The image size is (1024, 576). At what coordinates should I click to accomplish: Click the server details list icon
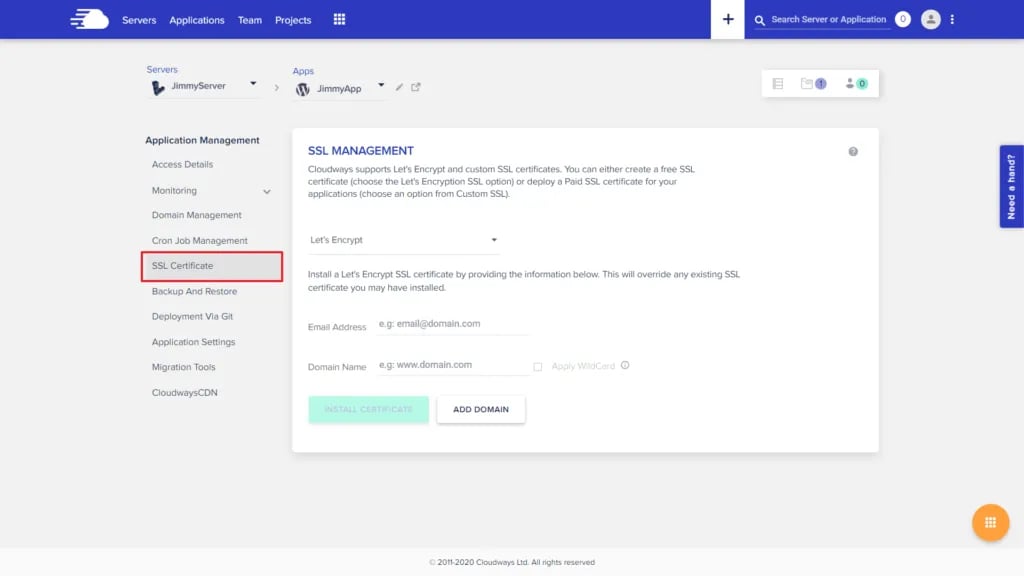pos(780,84)
